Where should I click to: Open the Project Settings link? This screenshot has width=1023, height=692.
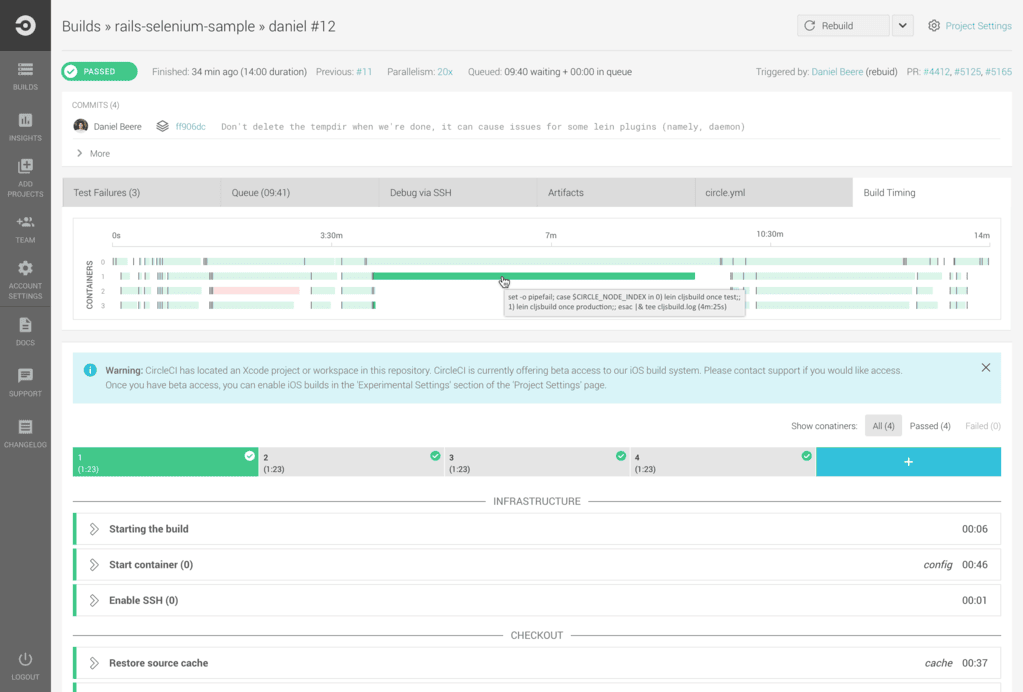pos(977,26)
